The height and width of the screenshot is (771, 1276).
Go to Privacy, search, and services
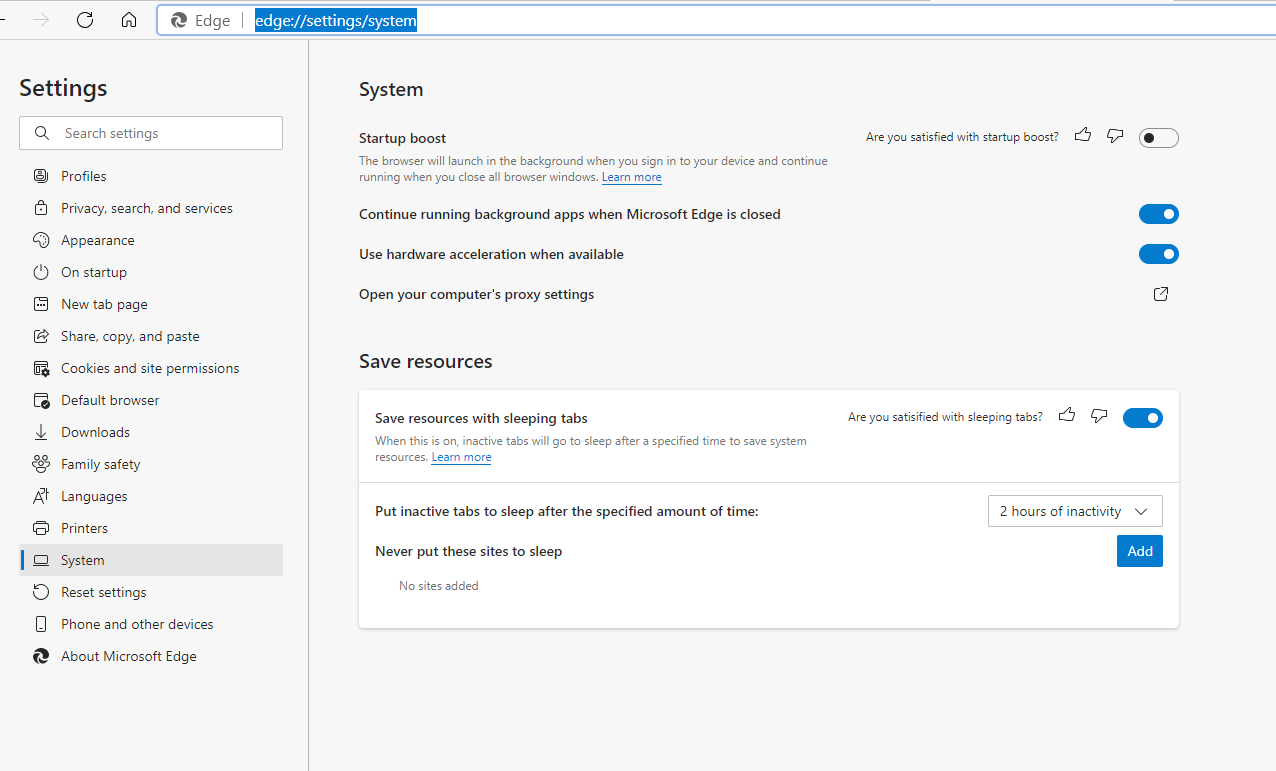(x=151, y=208)
